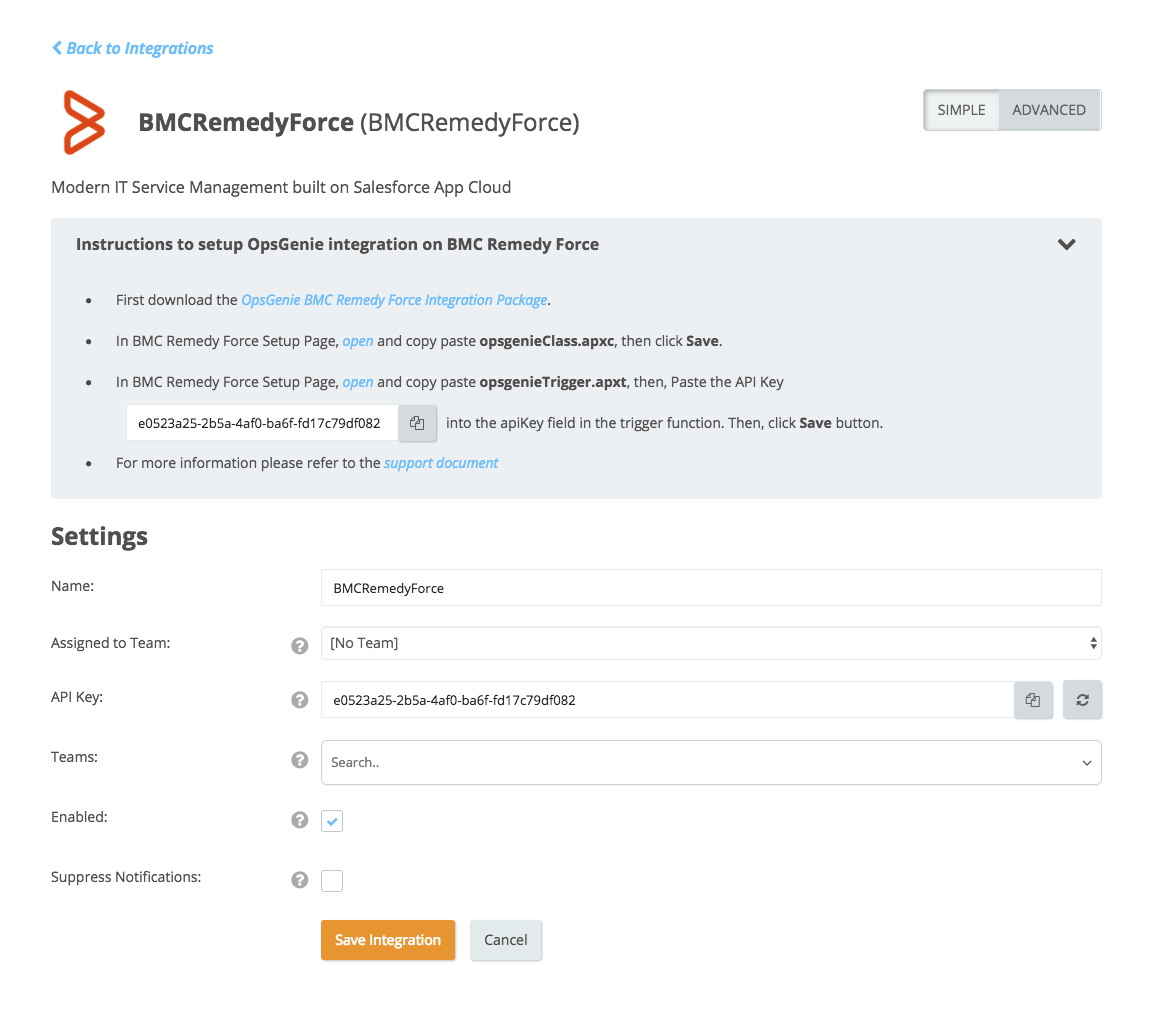1163x1013 pixels.
Task: Click the 'Settings' heading
Action: [x=99, y=536]
